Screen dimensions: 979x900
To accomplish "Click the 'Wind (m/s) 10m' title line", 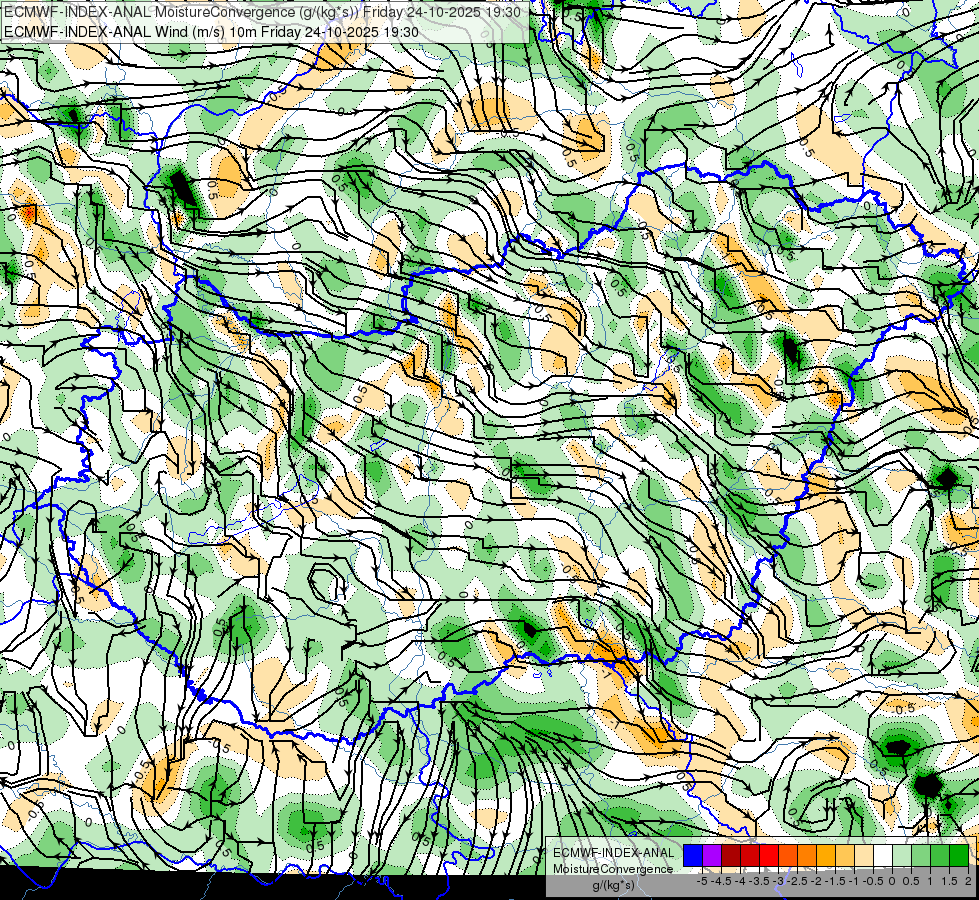I will point(211,31).
